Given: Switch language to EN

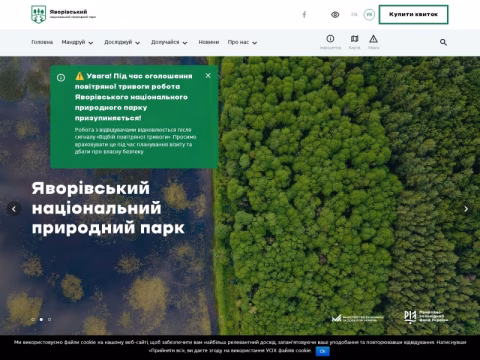Looking at the screenshot, I should pyautogui.click(x=354, y=14).
